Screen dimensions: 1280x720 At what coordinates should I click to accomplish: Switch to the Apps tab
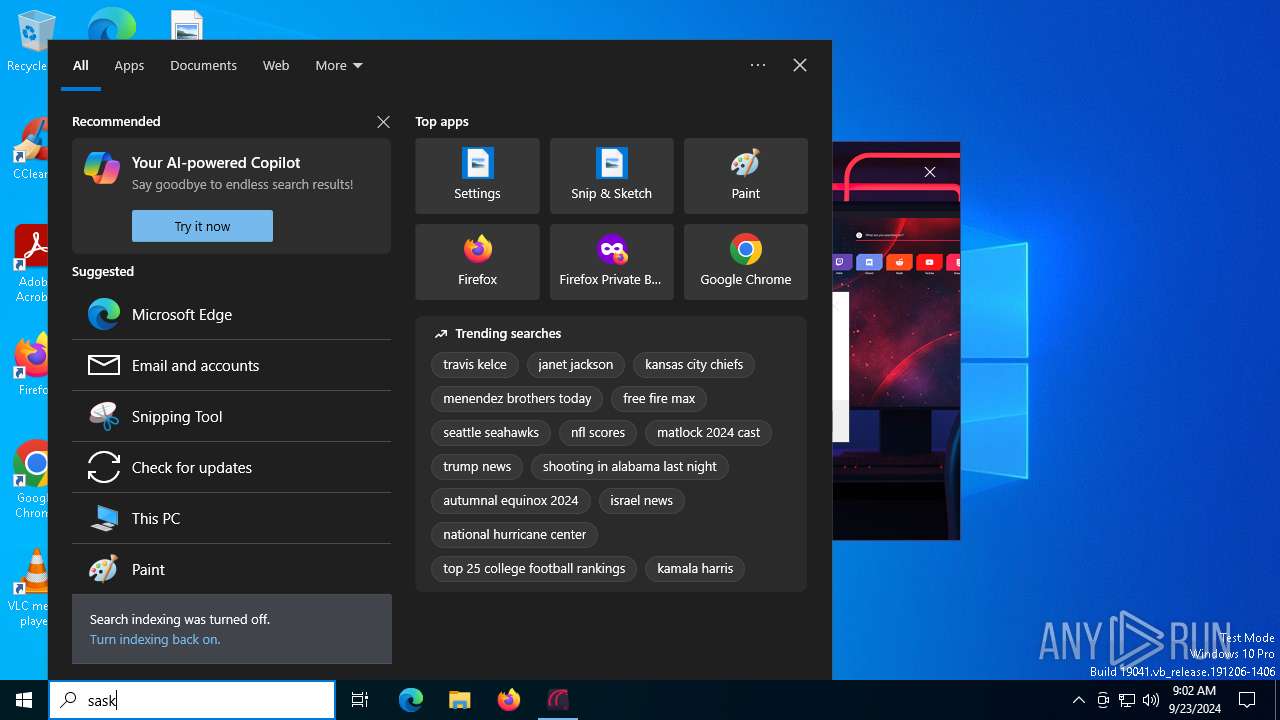tap(129, 65)
